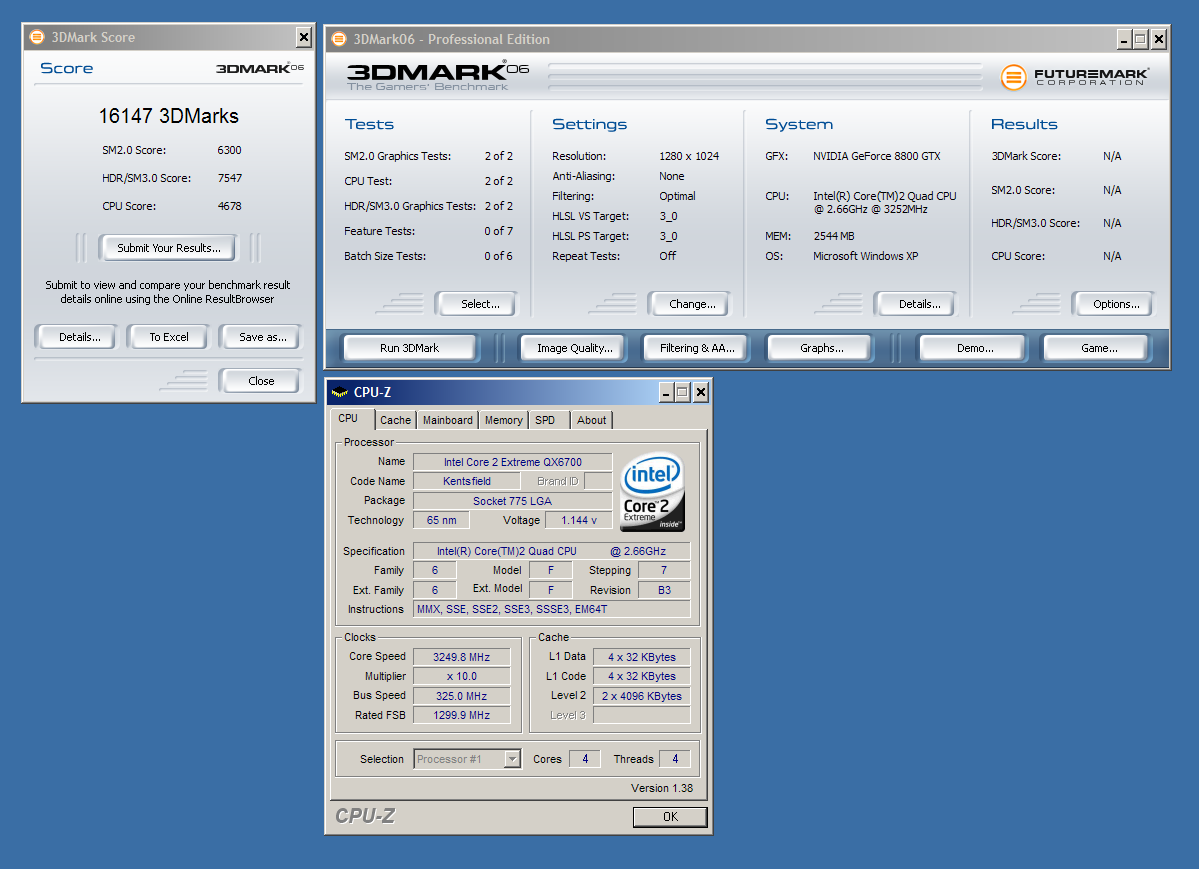Click the Bus Speed value 325.0 MHz
The width and height of the screenshot is (1199, 869).
point(461,696)
